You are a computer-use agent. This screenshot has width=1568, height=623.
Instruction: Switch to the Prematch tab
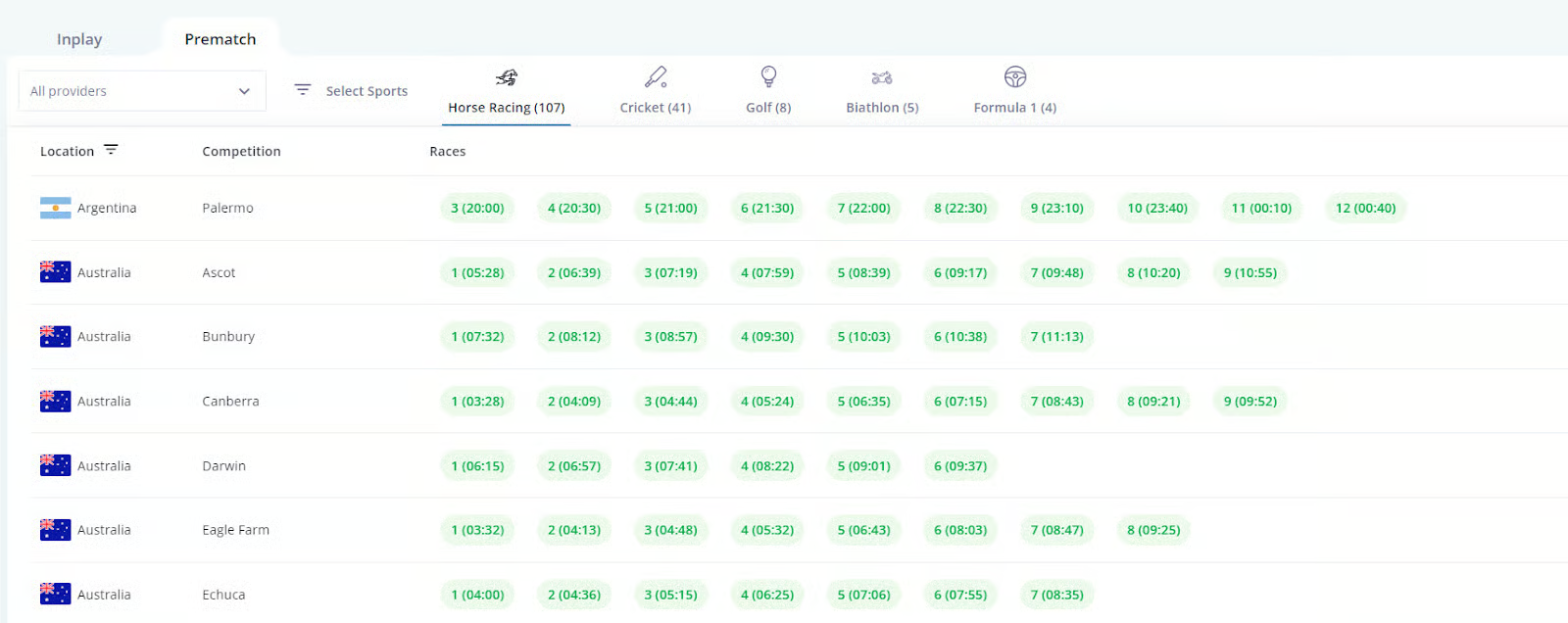(220, 39)
